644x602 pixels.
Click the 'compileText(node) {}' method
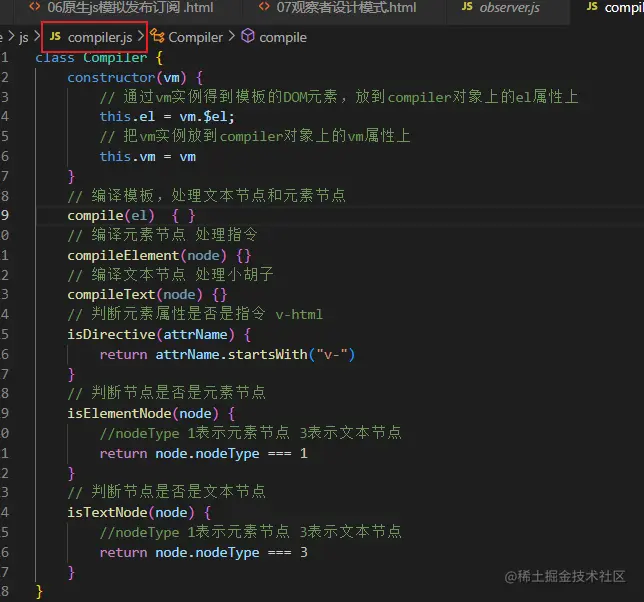coord(147,294)
